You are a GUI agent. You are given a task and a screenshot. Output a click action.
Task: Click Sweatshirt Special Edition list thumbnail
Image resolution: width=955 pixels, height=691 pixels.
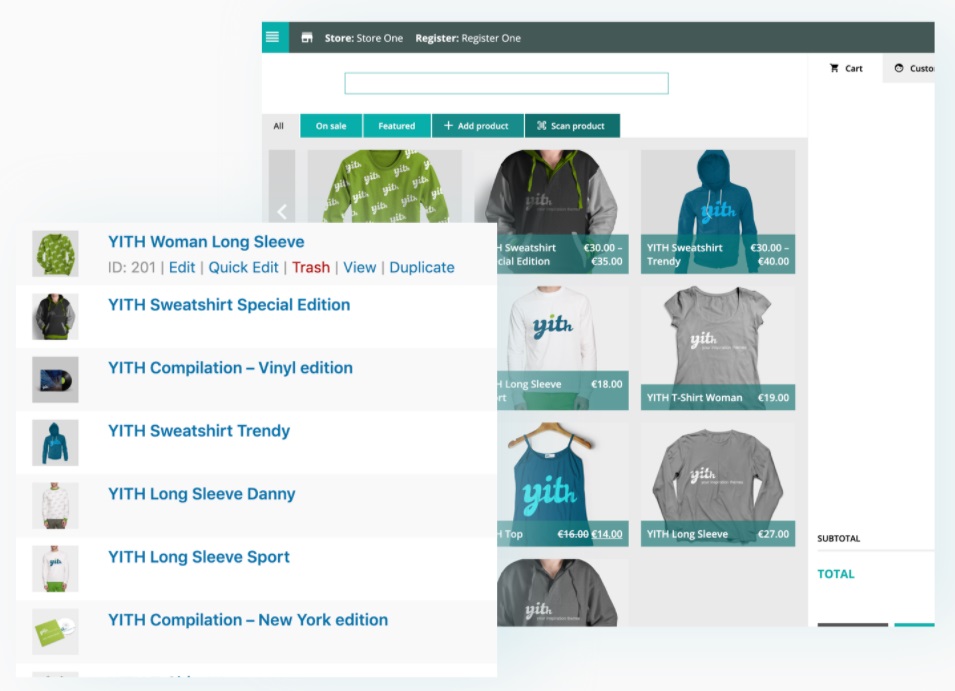(x=55, y=317)
